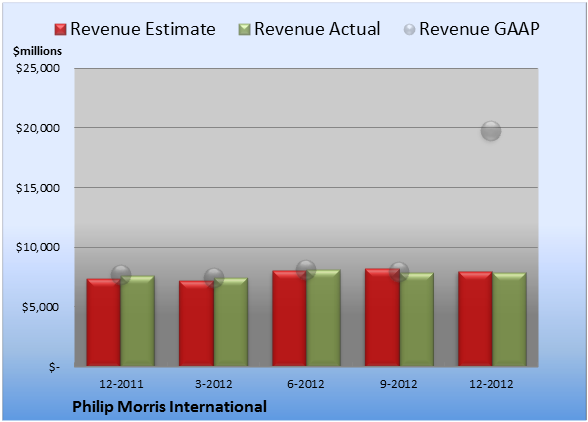Select the red estimate bar for 6-2012
The height and width of the screenshot is (422, 588).
tap(289, 318)
